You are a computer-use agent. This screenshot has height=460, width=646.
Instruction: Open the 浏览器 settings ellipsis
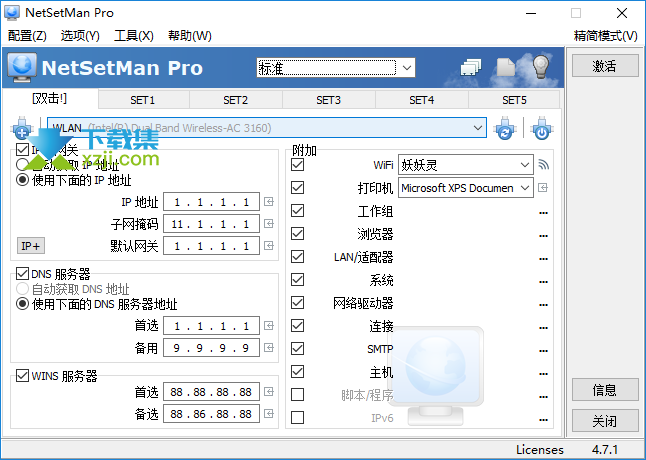[543, 236]
